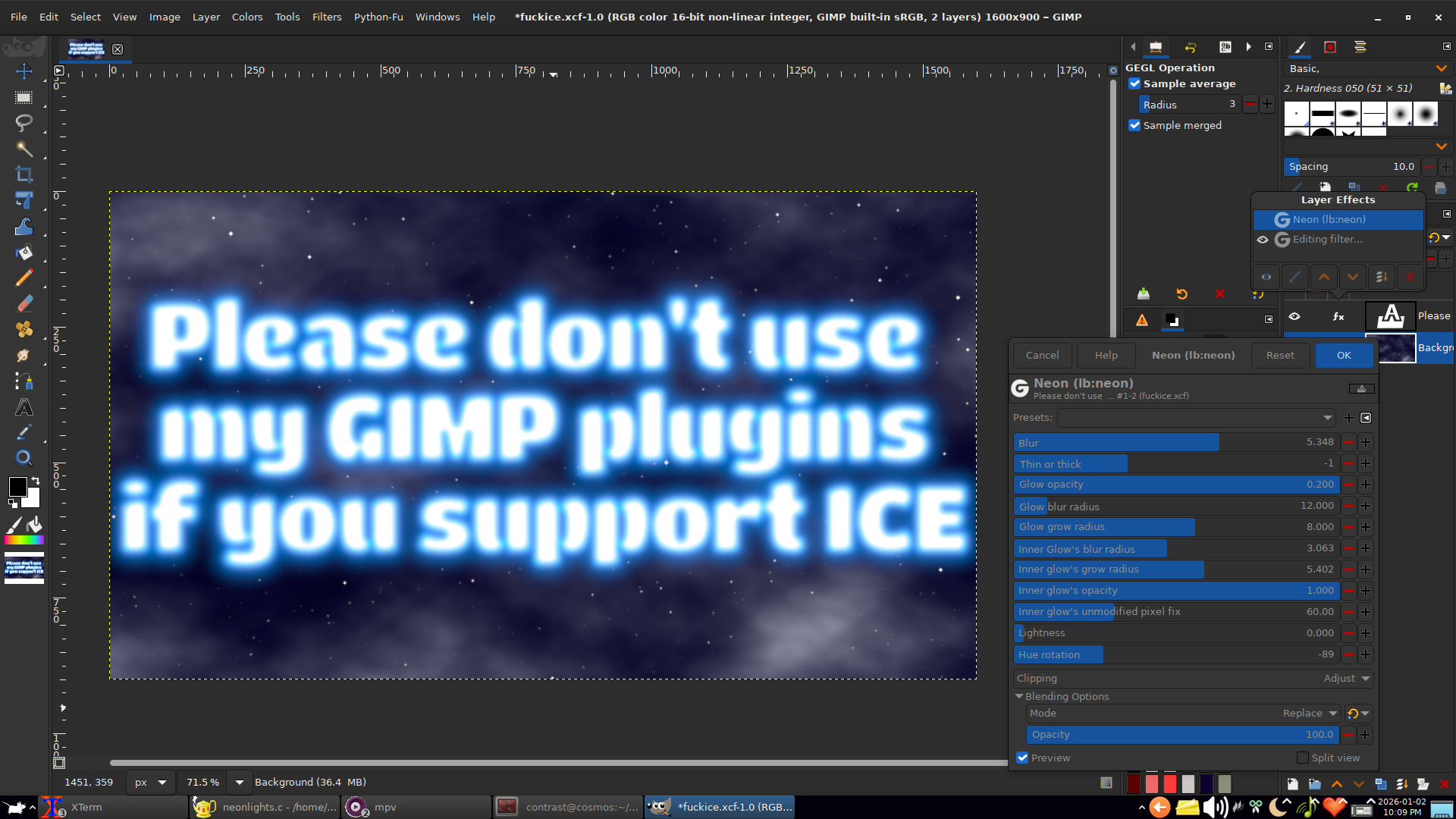Click the Pencil tool icon

tap(24, 278)
